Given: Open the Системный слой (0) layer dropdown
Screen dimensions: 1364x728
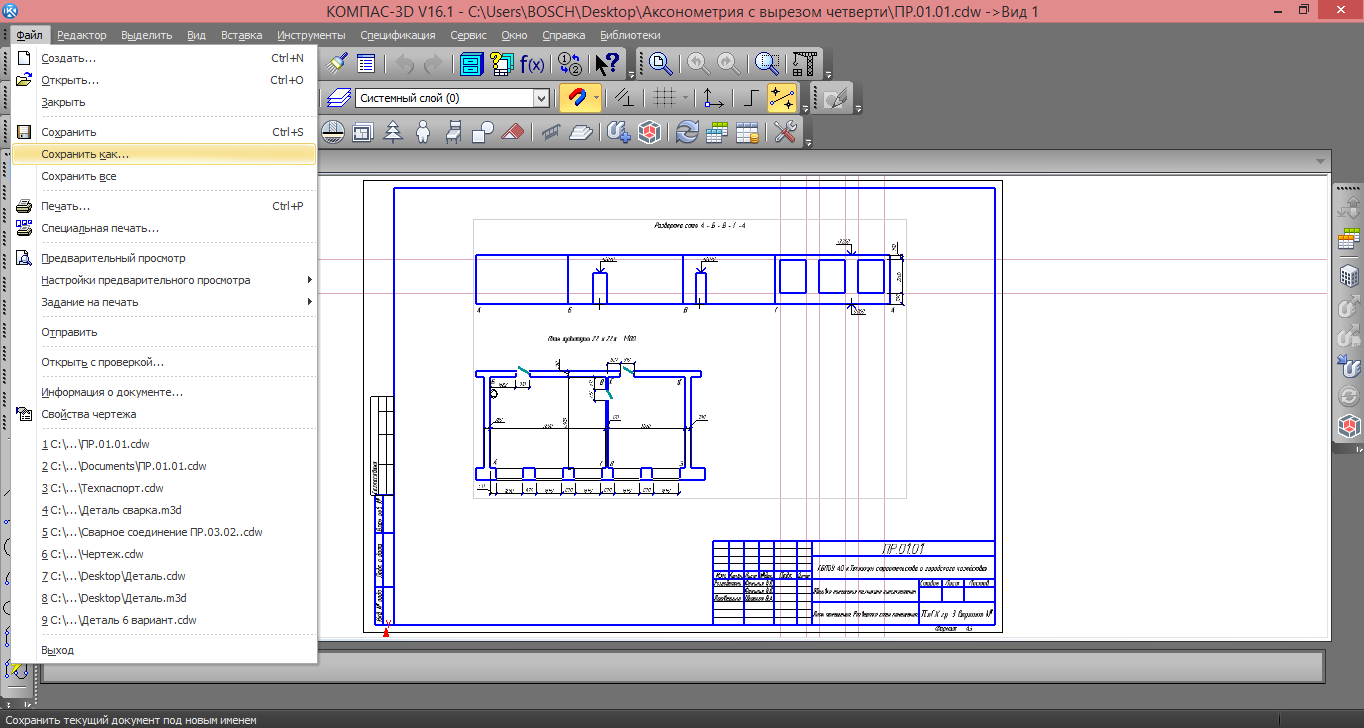Looking at the screenshot, I should click(541, 98).
